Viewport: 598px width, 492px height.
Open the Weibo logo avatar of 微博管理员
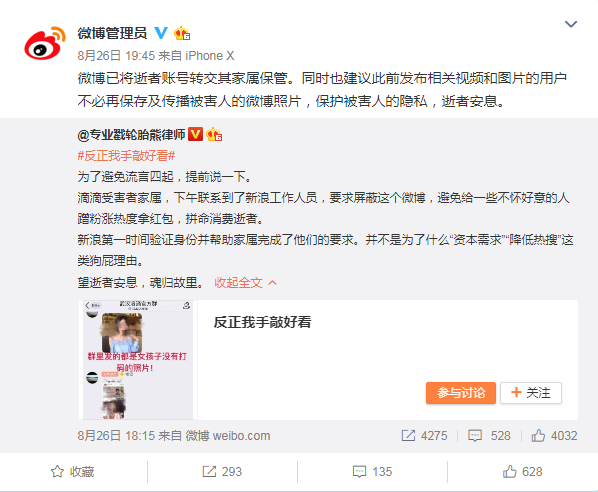pos(44,43)
